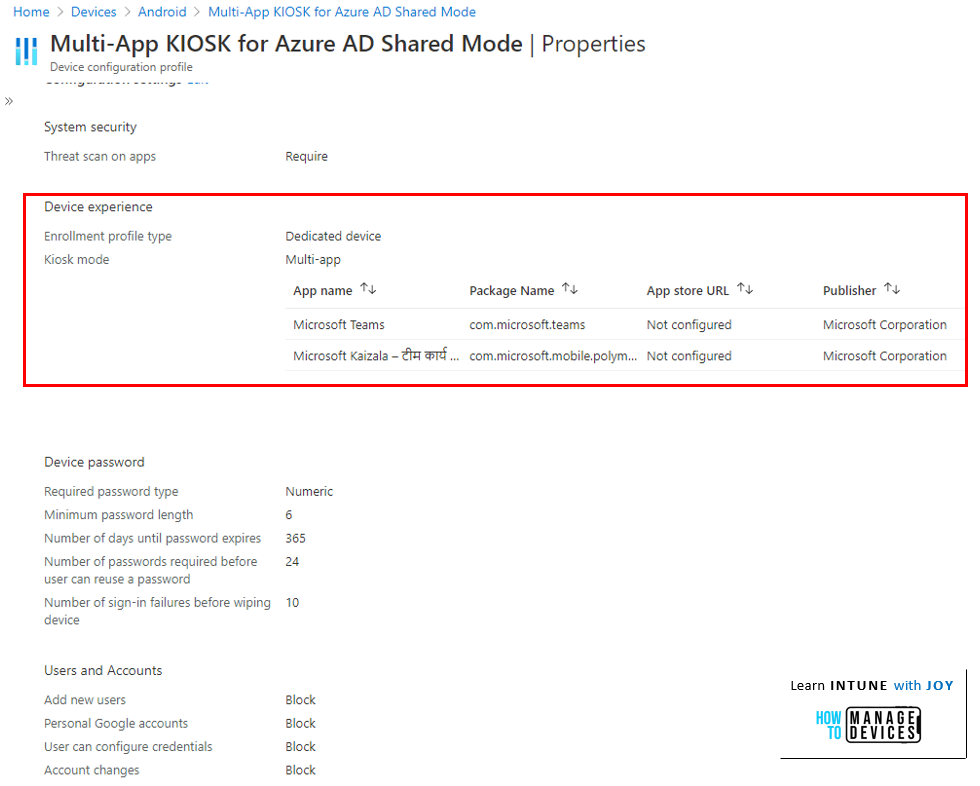The height and width of the screenshot is (786, 980).
Task: Expand the collapsed side menu chevron
Action: (x=9, y=101)
